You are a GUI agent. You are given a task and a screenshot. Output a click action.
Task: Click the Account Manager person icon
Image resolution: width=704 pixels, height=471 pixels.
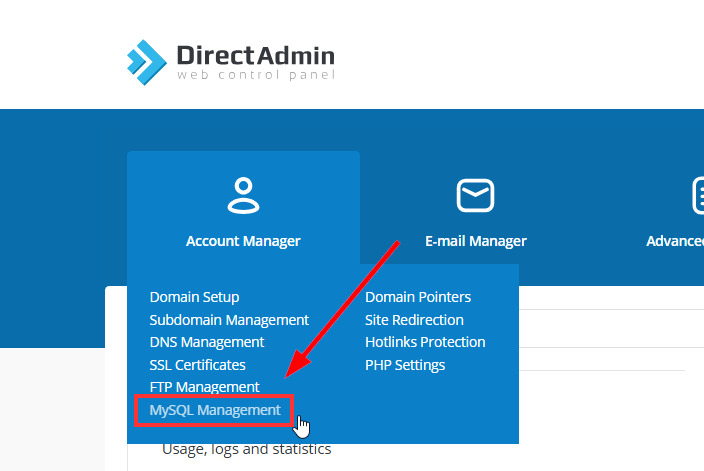pos(243,195)
